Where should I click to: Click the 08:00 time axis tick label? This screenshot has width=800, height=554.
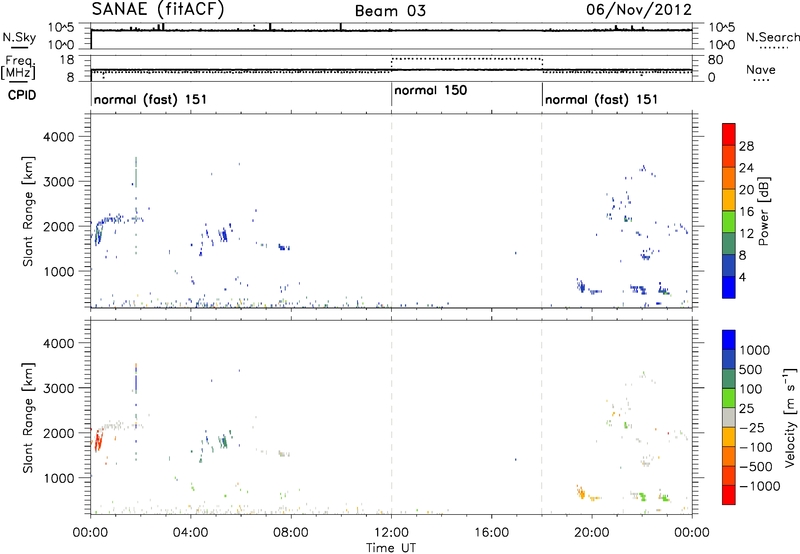(291, 533)
